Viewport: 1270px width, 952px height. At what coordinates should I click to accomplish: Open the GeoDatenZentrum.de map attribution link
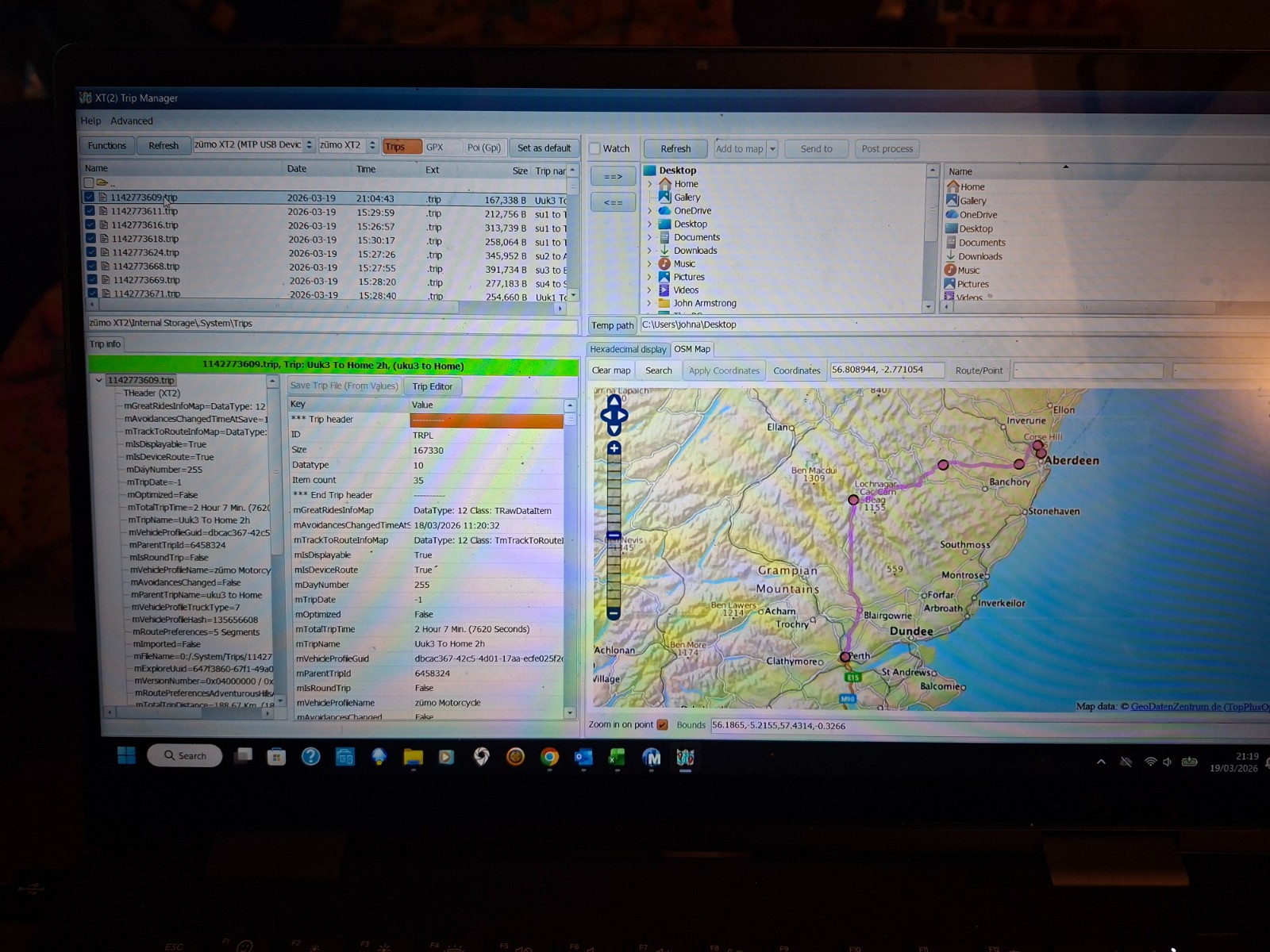(1199, 706)
